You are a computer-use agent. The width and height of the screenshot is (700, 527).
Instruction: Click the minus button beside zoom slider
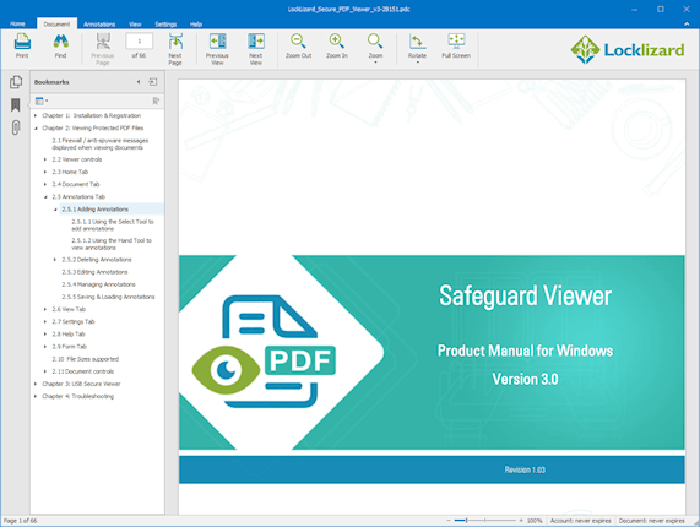[448, 520]
